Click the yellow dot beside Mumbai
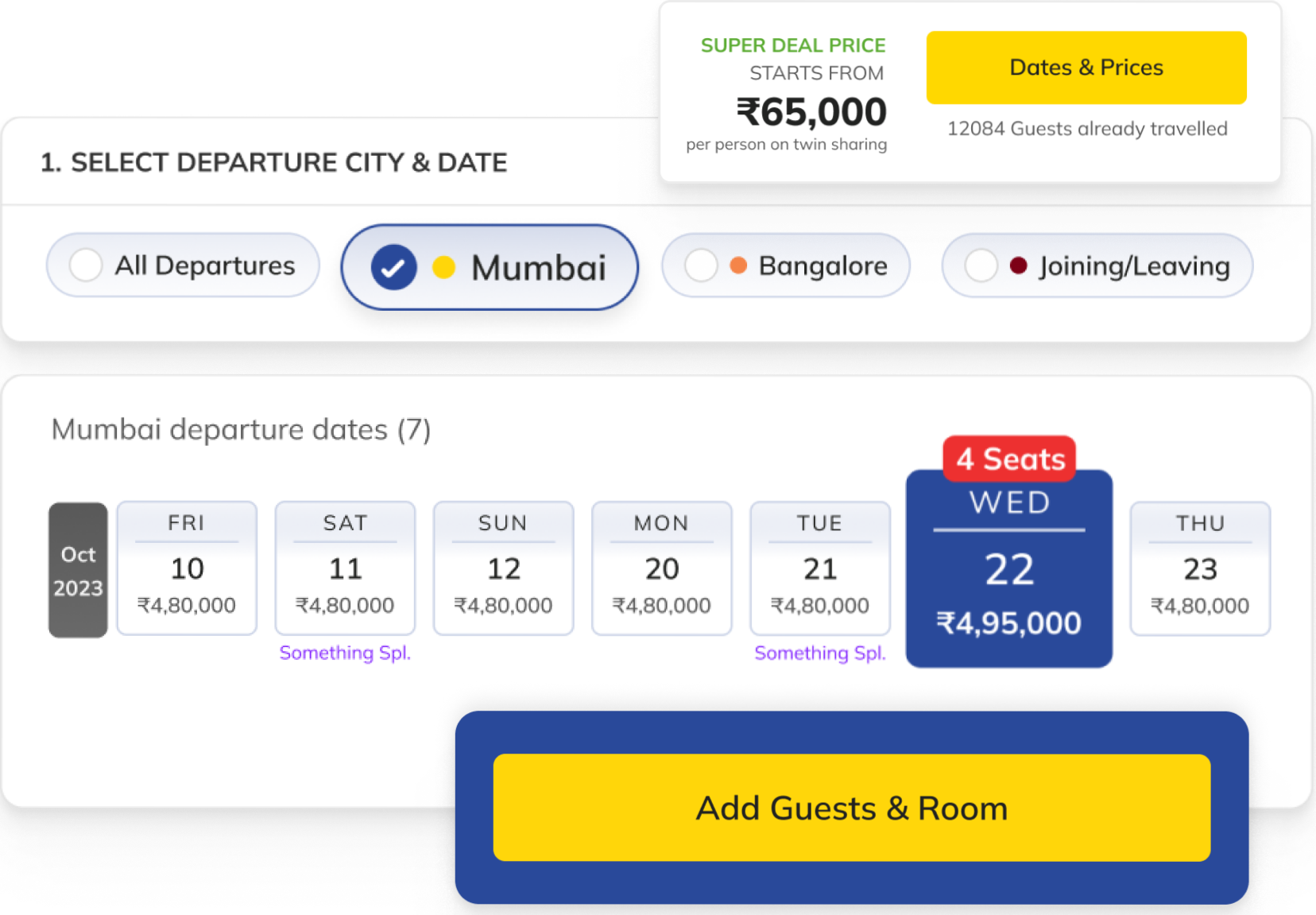Screen dimensions: 1316x915 (443, 267)
